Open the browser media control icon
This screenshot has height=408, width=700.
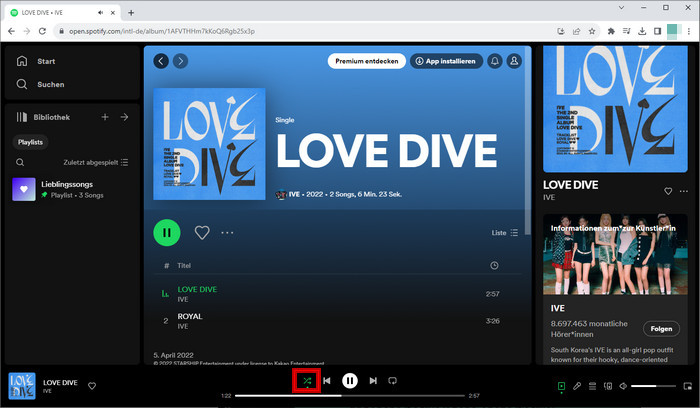pos(626,31)
